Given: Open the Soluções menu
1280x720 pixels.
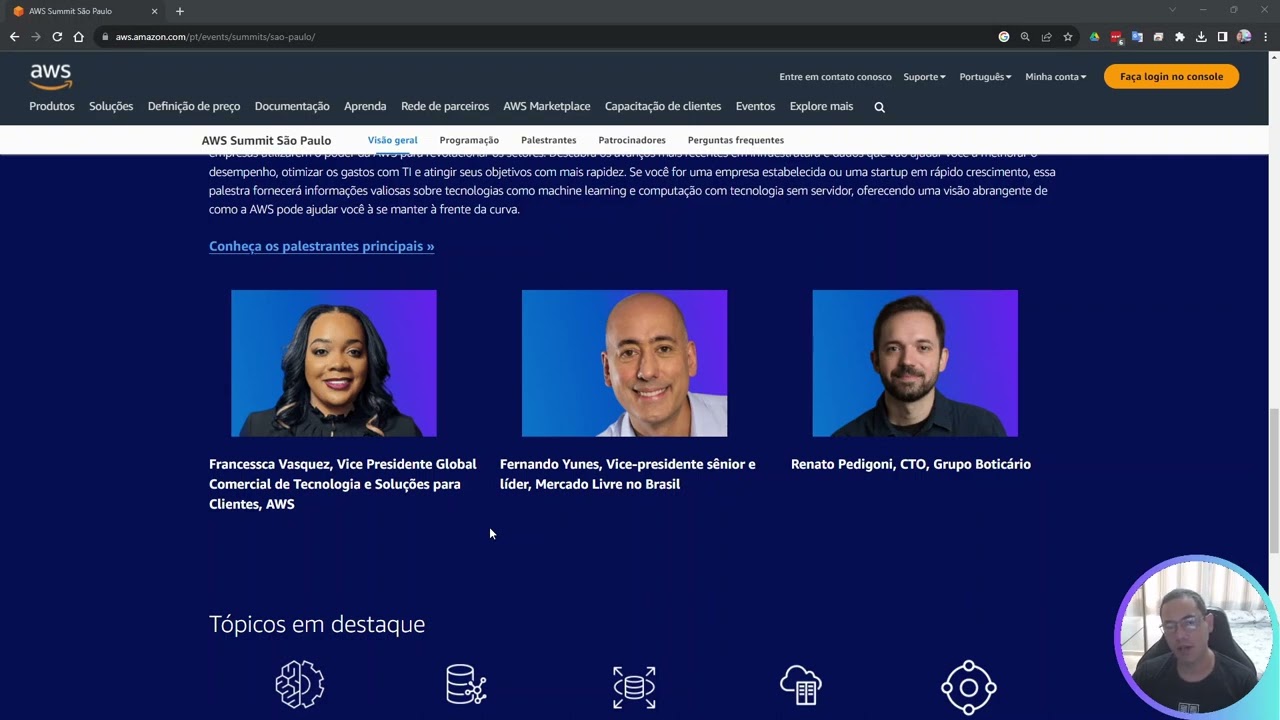Looking at the screenshot, I should [111, 106].
